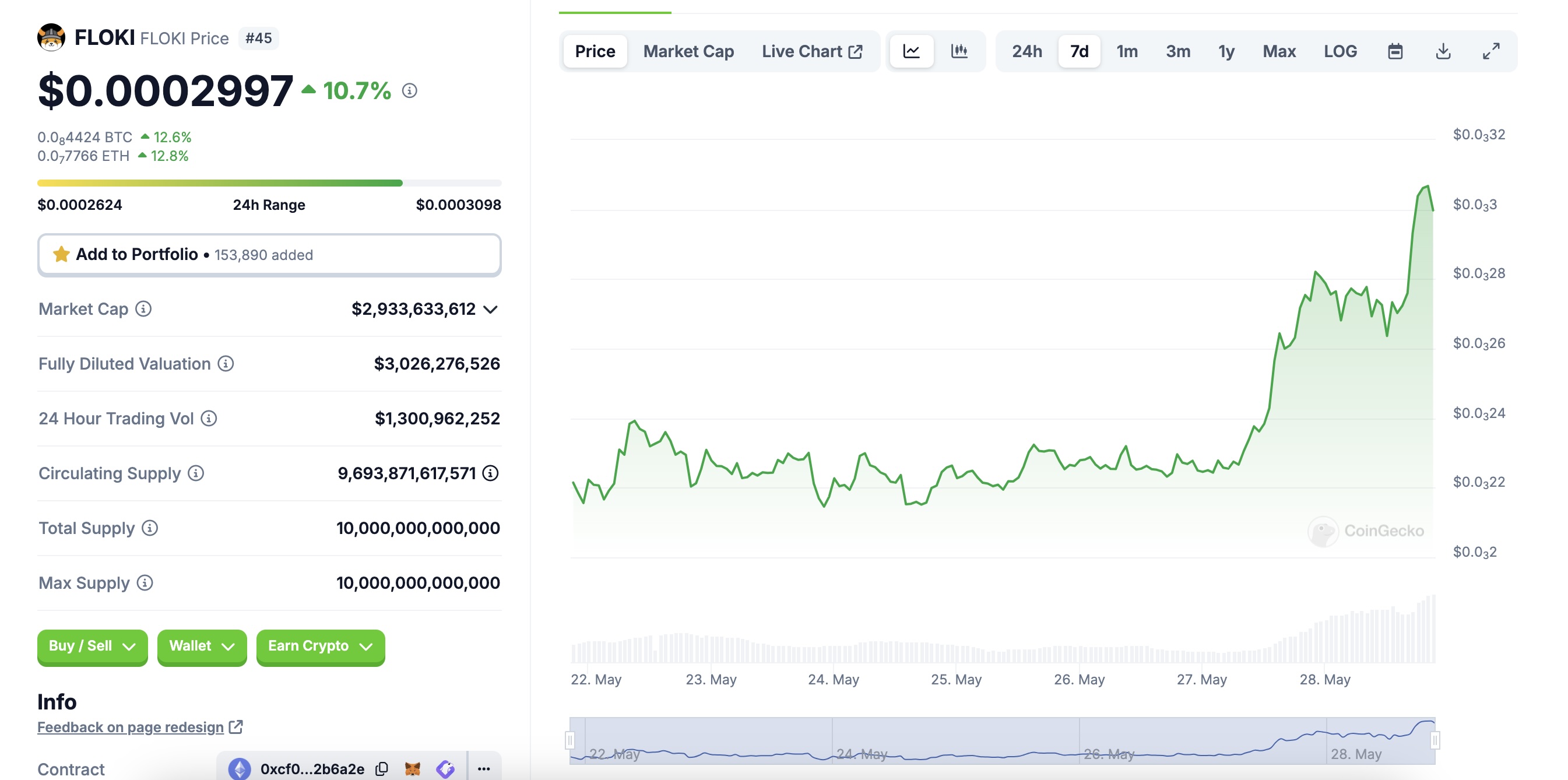Open the calendar date range picker
This screenshot has width=1568, height=780.
click(1395, 51)
